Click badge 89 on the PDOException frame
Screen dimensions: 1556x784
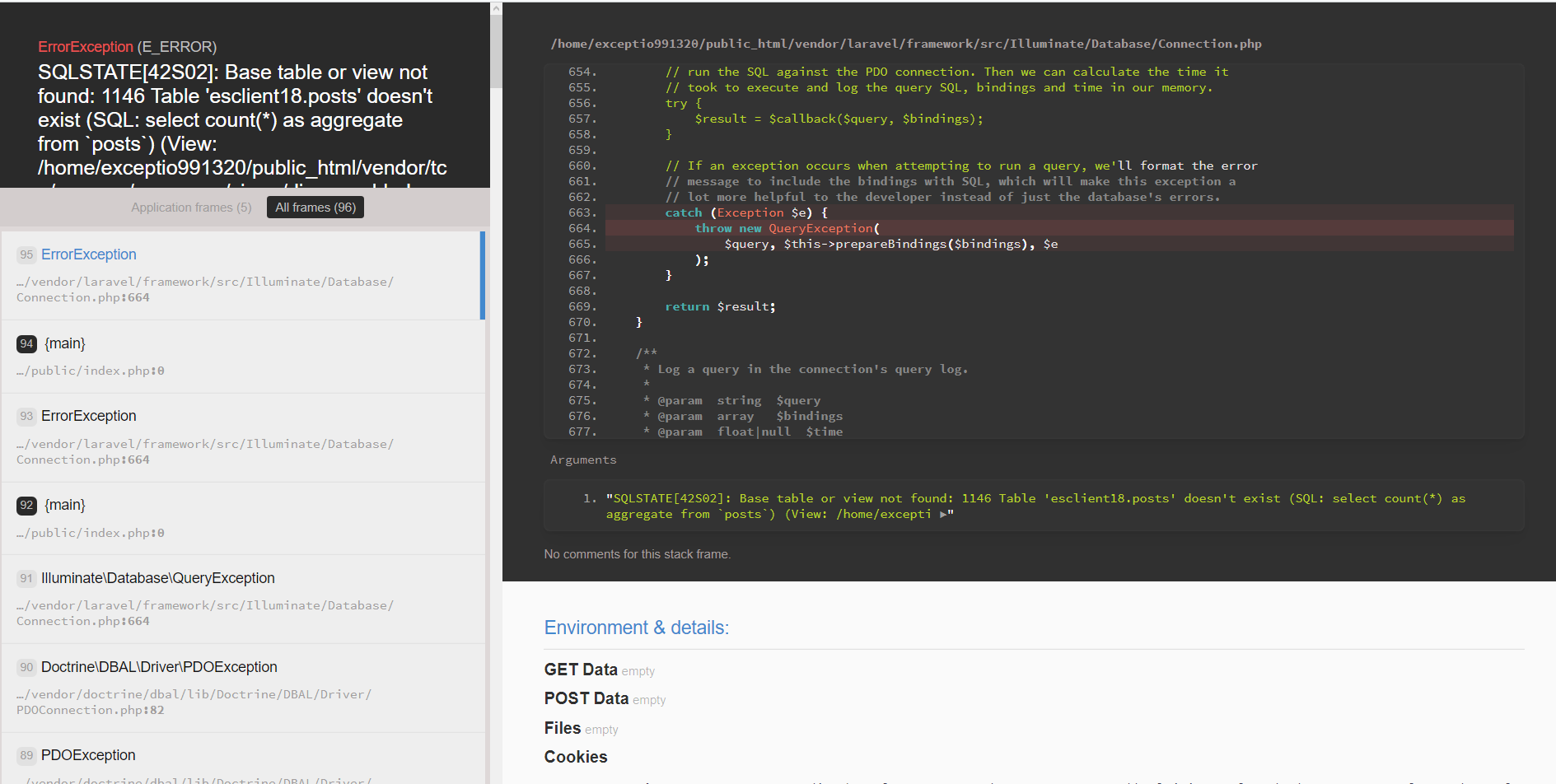pos(26,755)
